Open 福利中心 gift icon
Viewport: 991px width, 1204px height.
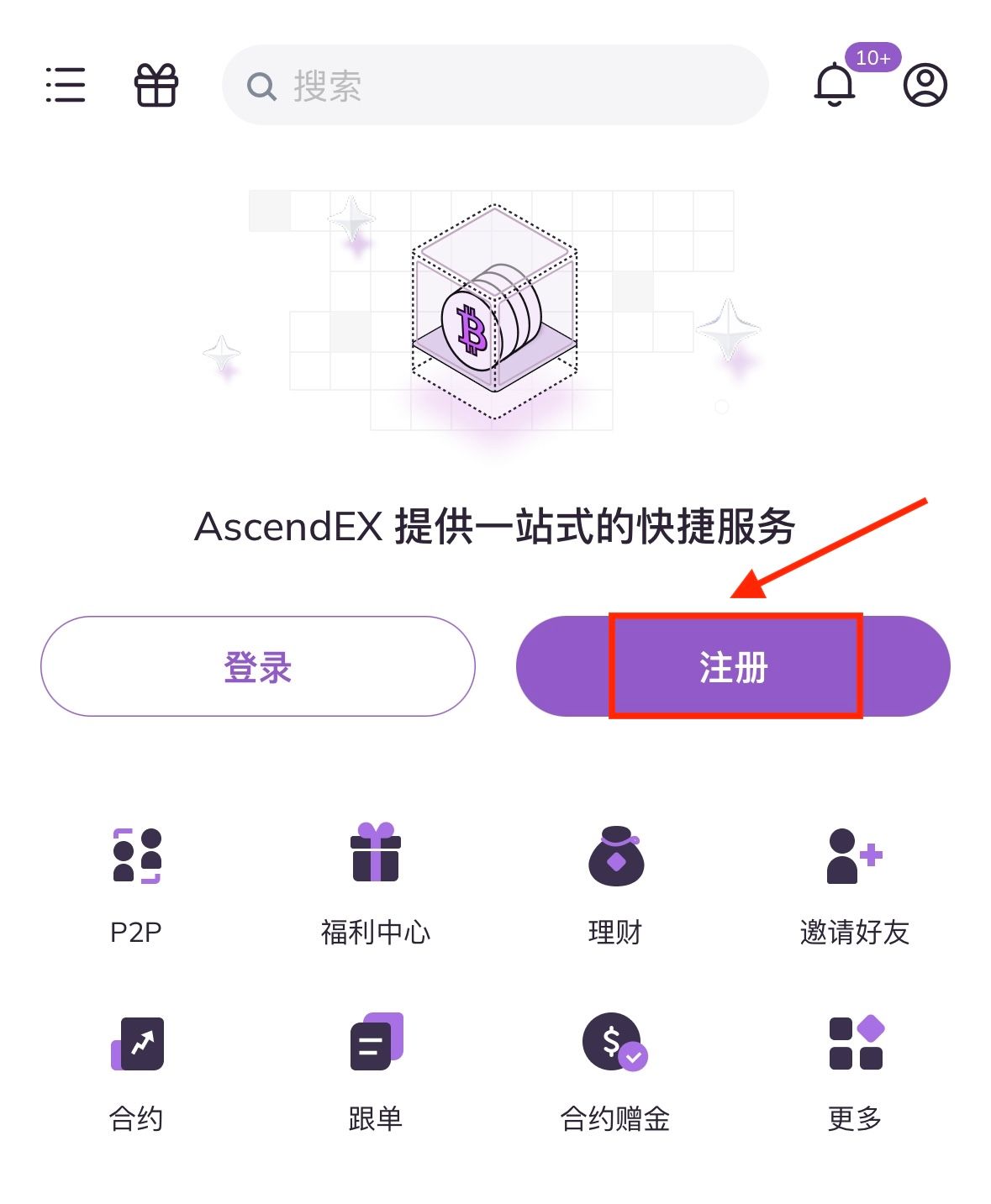[376, 852]
